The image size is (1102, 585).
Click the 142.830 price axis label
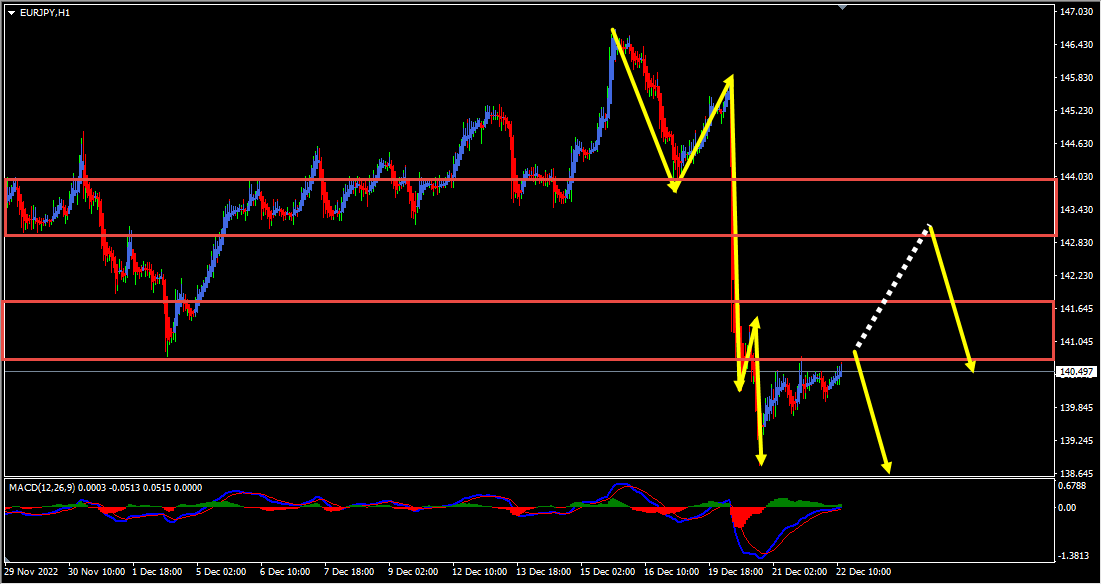(x=1075, y=243)
